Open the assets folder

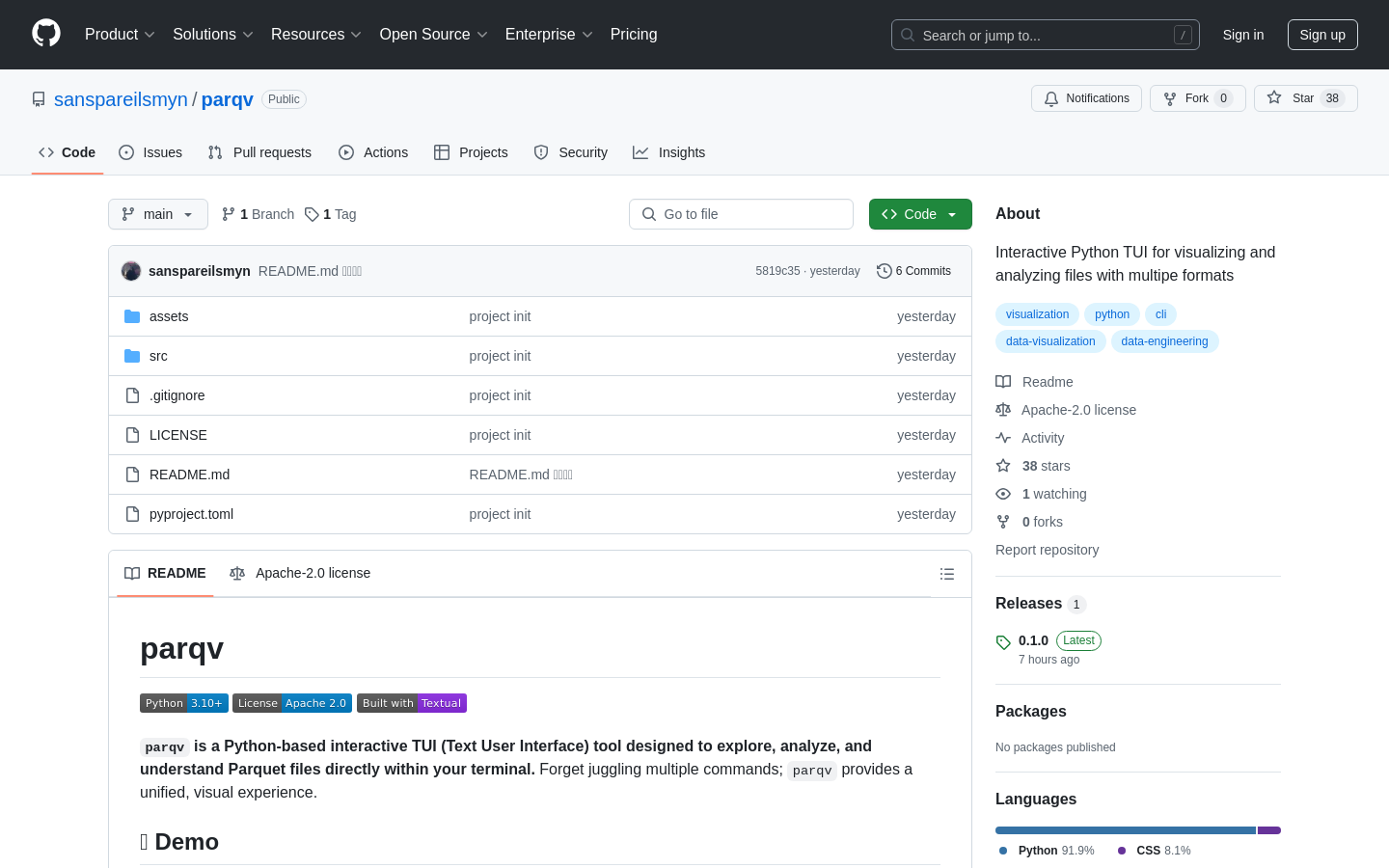pos(169,316)
